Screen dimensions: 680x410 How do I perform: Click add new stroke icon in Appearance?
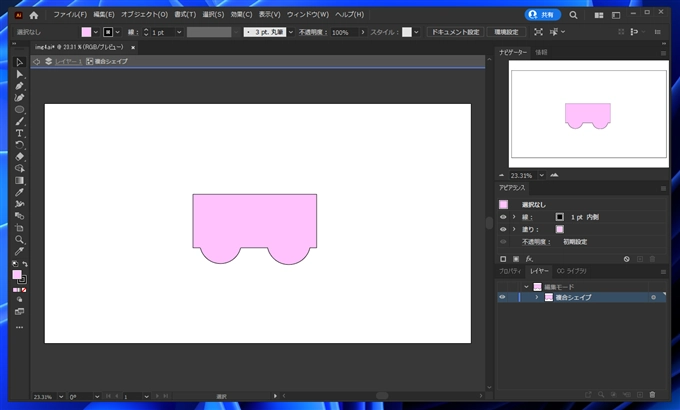click(503, 259)
